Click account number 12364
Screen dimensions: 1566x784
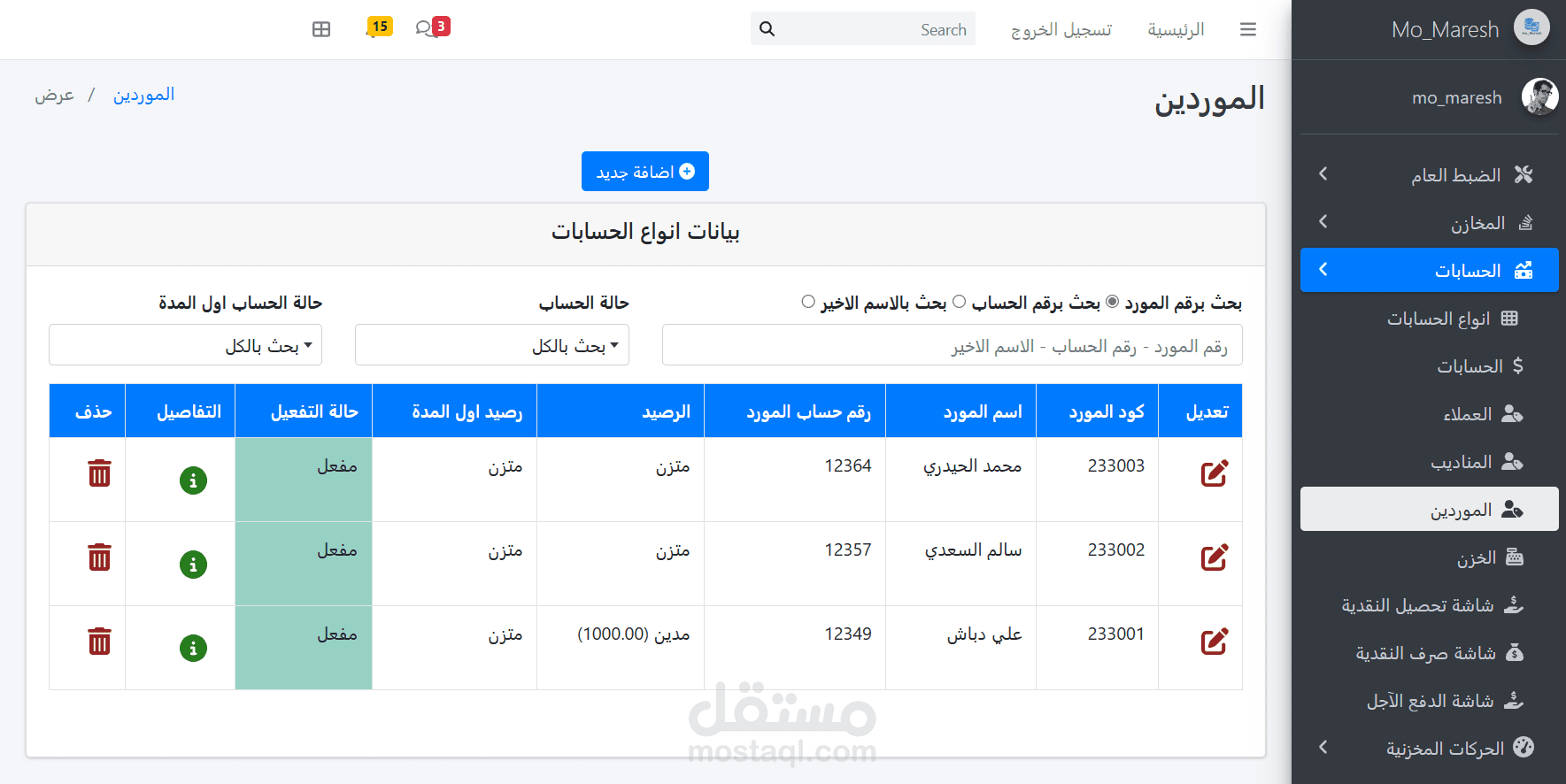[848, 465]
